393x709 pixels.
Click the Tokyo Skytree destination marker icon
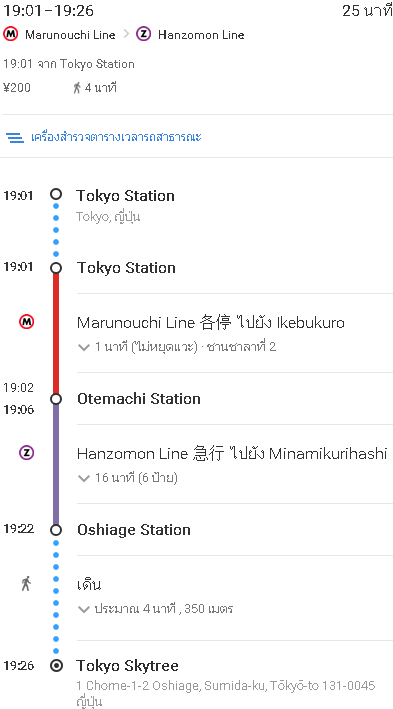56,666
